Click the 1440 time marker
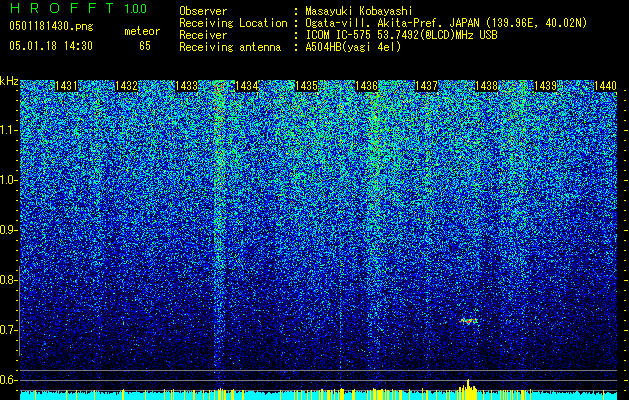The height and width of the screenshot is (400, 629). click(x=605, y=86)
